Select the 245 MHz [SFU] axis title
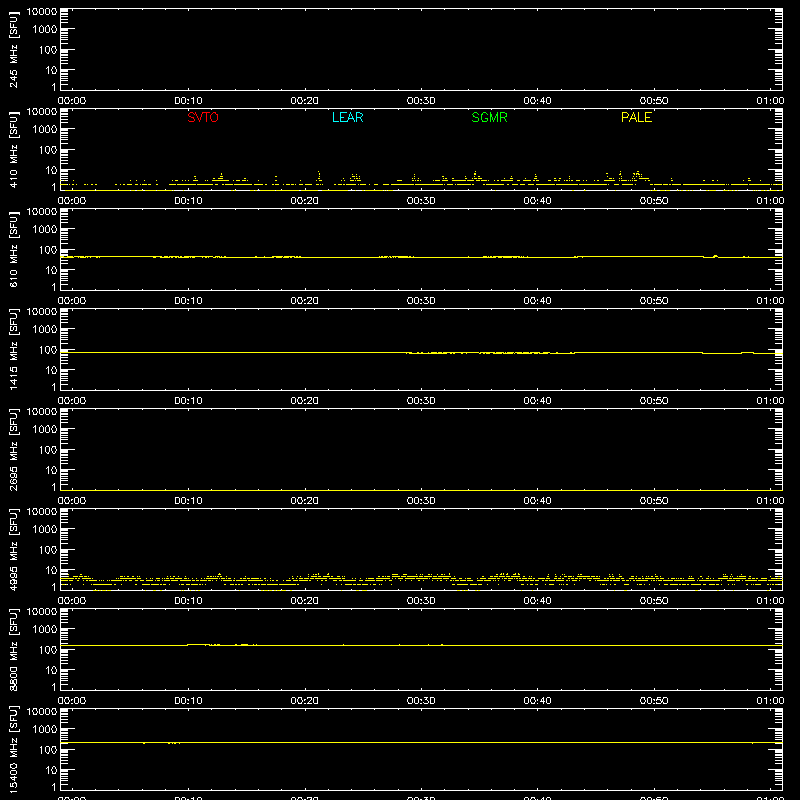 13,49
